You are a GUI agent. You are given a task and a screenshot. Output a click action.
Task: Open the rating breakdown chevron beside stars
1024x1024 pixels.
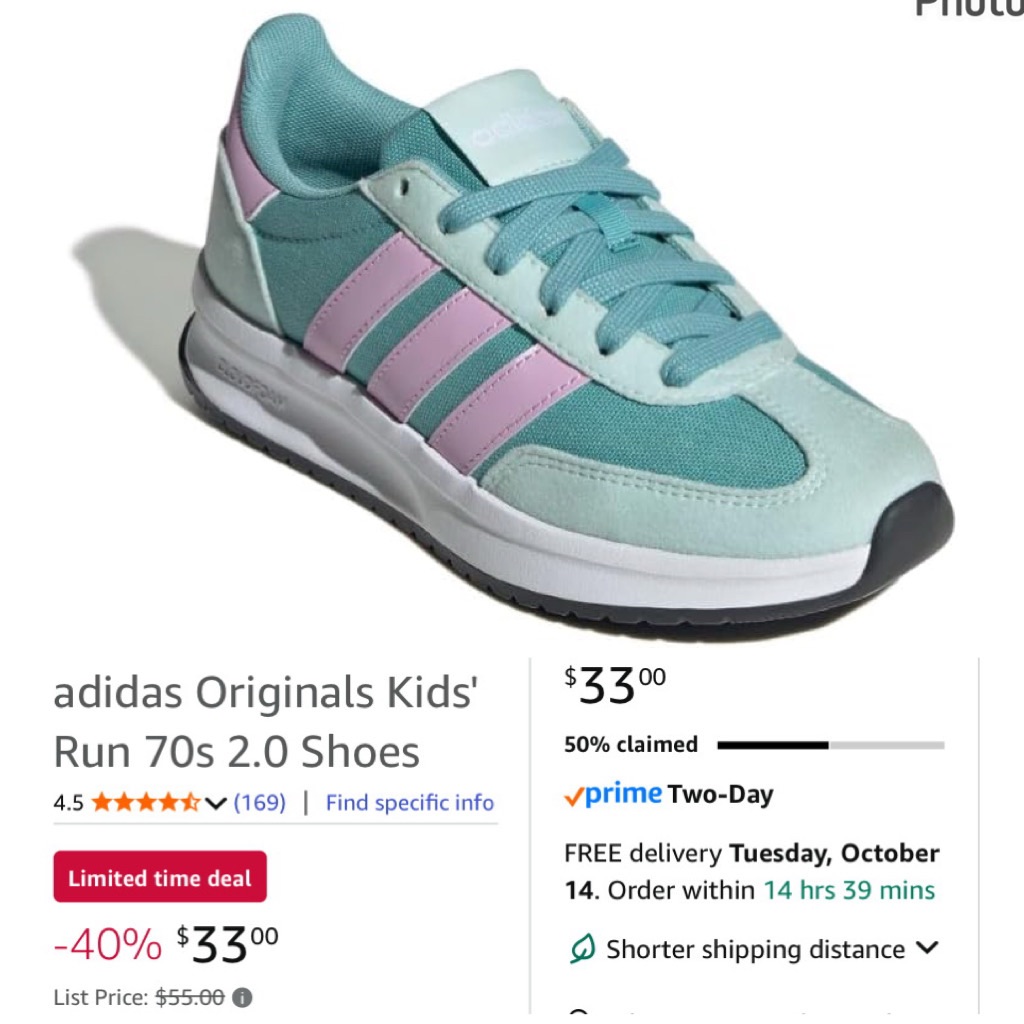(215, 803)
